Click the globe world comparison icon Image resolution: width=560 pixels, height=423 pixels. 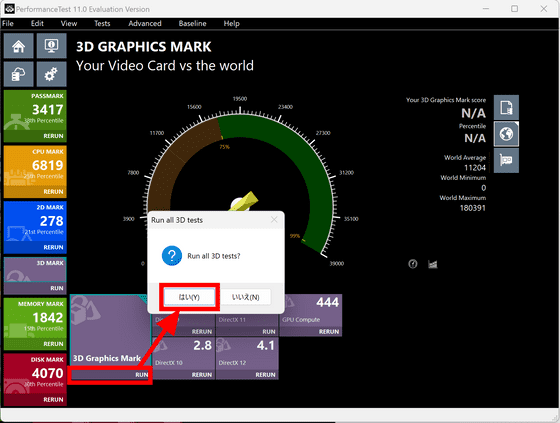[x=506, y=134]
